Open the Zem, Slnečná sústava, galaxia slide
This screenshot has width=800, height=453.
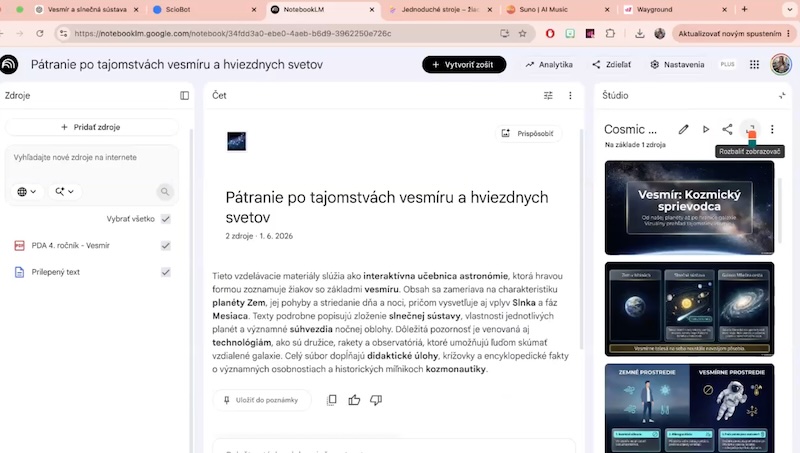point(689,309)
